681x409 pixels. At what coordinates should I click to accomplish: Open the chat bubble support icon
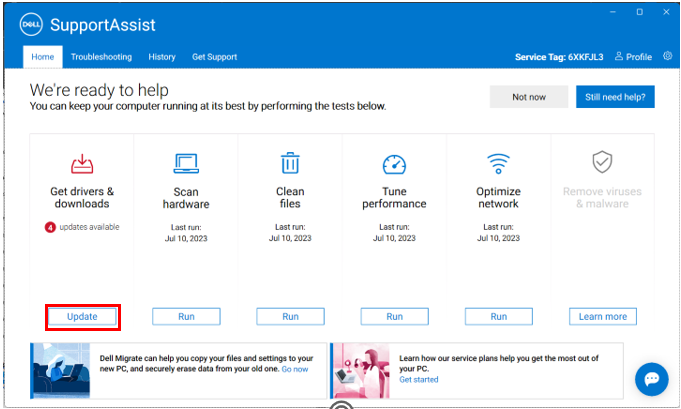(652, 379)
